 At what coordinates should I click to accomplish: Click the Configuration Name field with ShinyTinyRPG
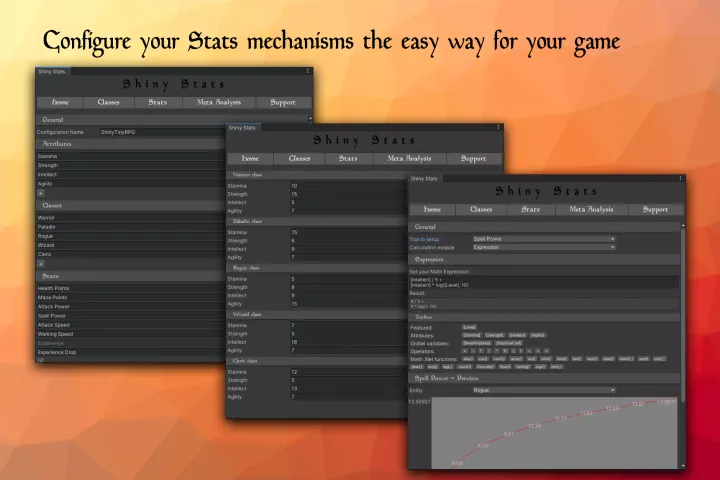(163, 132)
